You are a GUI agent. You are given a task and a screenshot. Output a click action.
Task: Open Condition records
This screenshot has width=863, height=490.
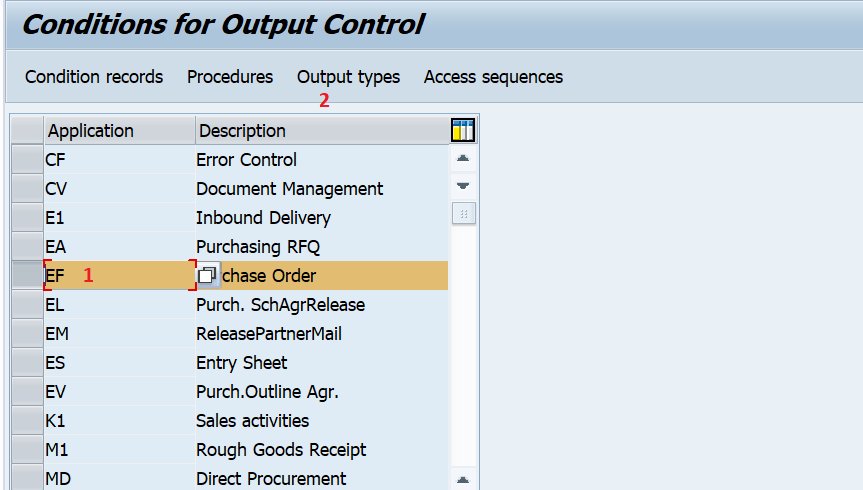click(x=94, y=77)
